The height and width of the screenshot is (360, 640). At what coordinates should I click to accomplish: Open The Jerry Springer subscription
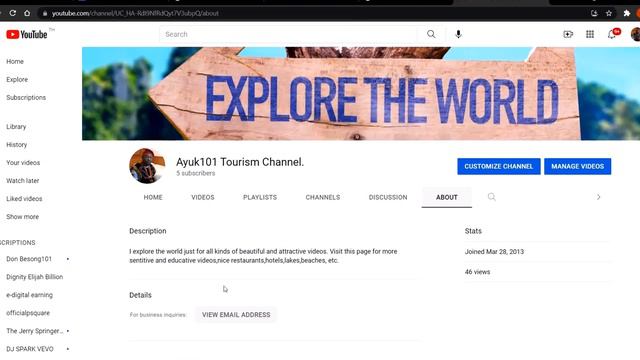[x=35, y=331]
